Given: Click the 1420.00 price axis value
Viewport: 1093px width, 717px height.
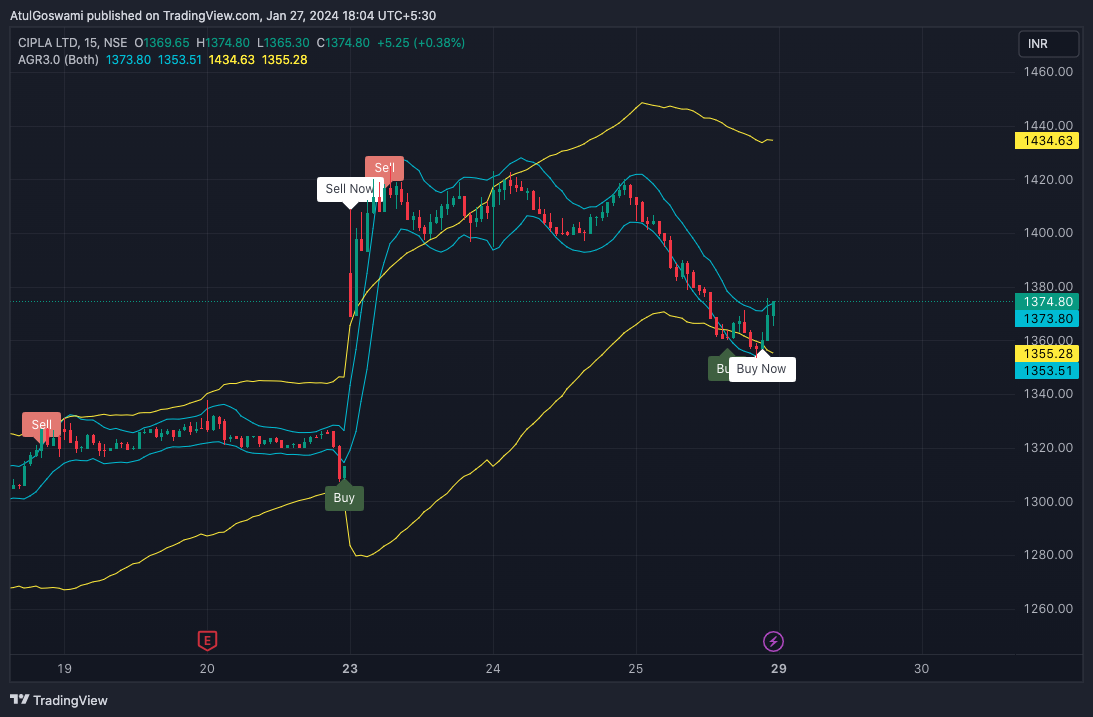Looking at the screenshot, I should (1048, 179).
